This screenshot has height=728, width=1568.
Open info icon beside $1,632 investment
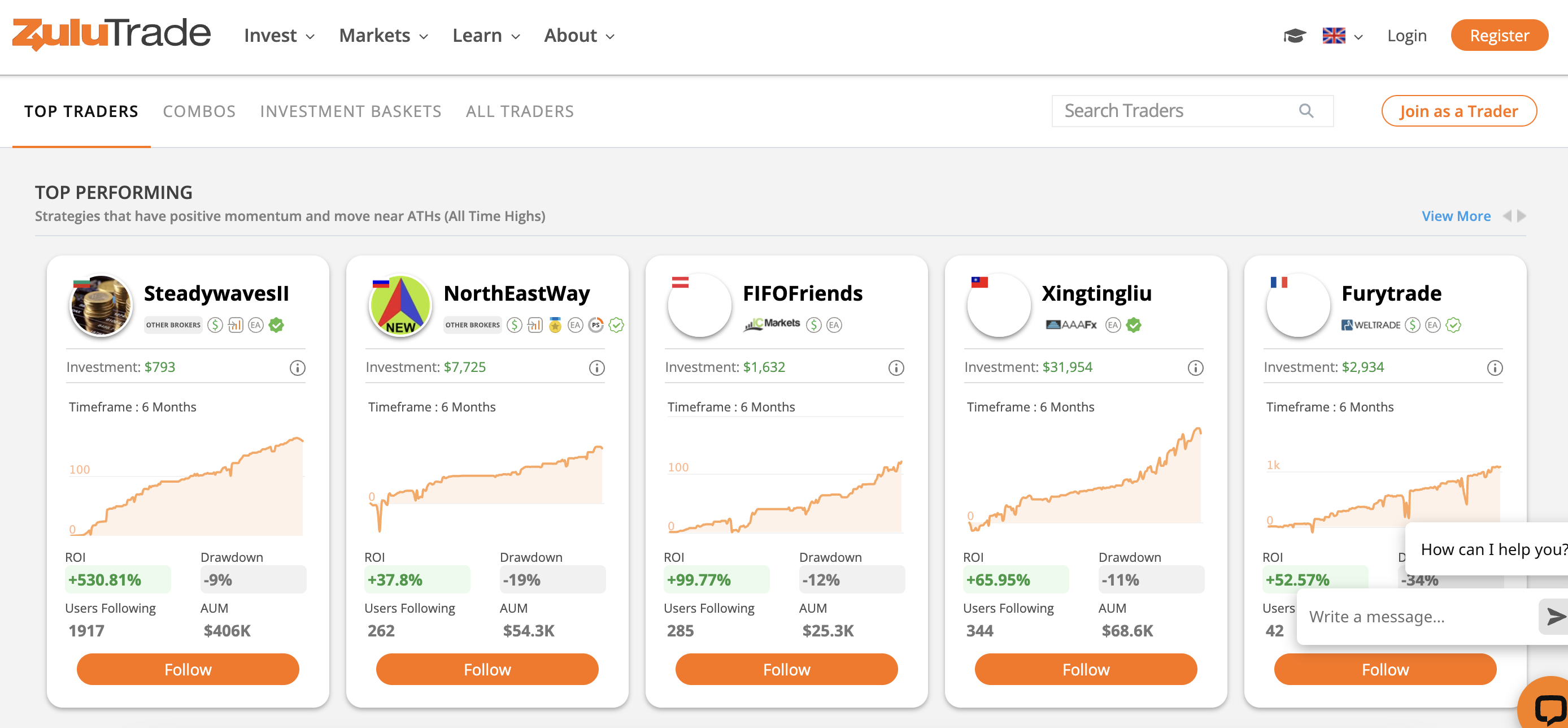click(x=896, y=367)
